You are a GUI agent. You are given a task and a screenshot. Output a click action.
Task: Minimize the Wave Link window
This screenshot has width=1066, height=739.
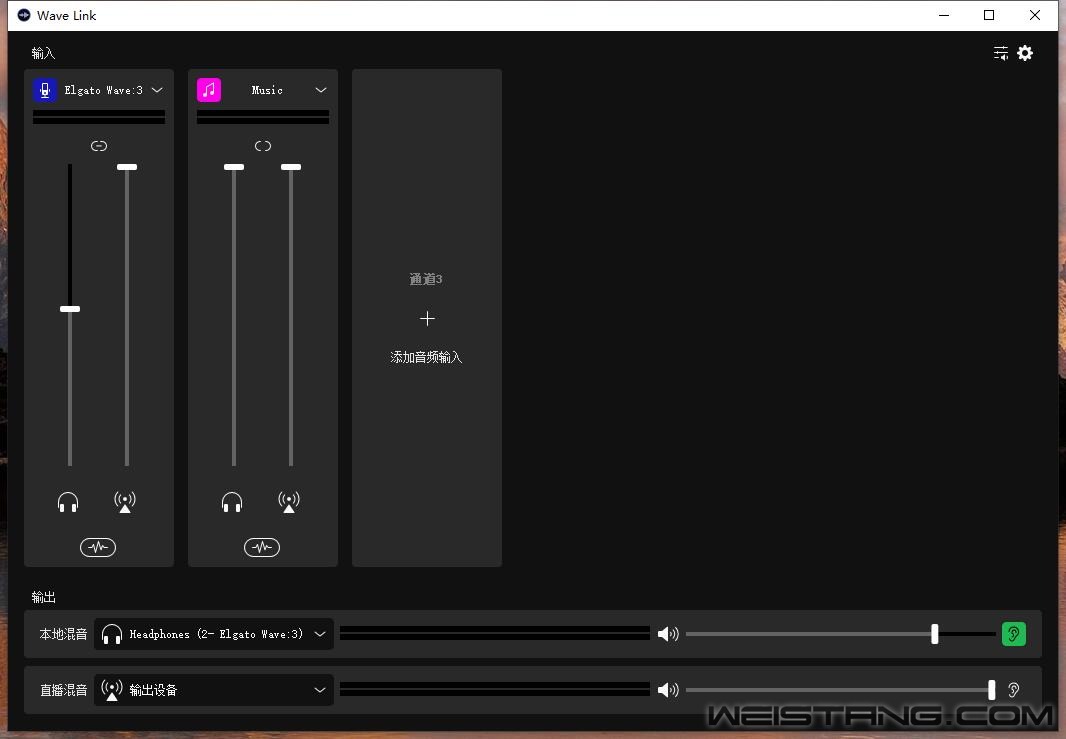tap(944, 15)
